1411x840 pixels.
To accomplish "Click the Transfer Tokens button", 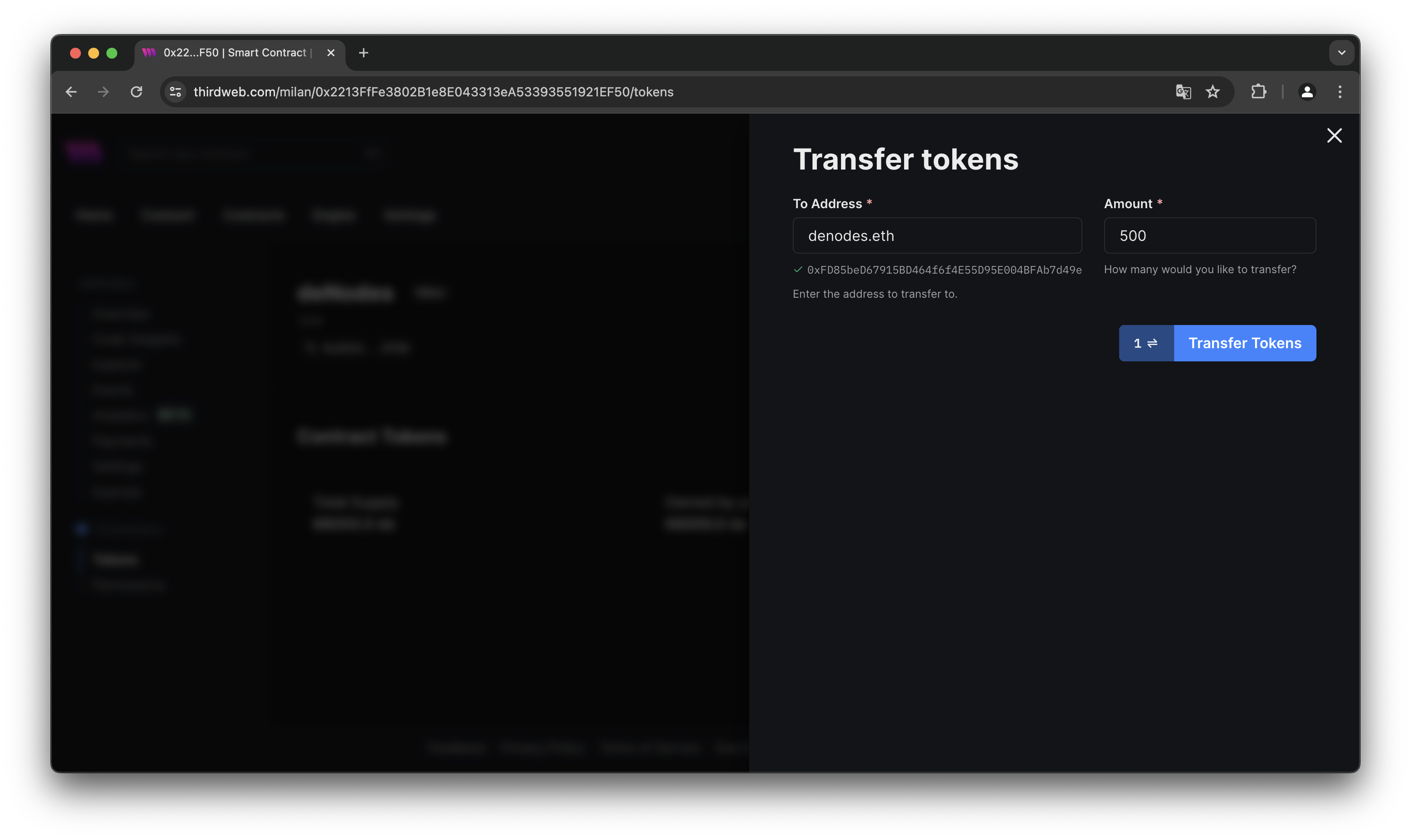I will click(1245, 343).
